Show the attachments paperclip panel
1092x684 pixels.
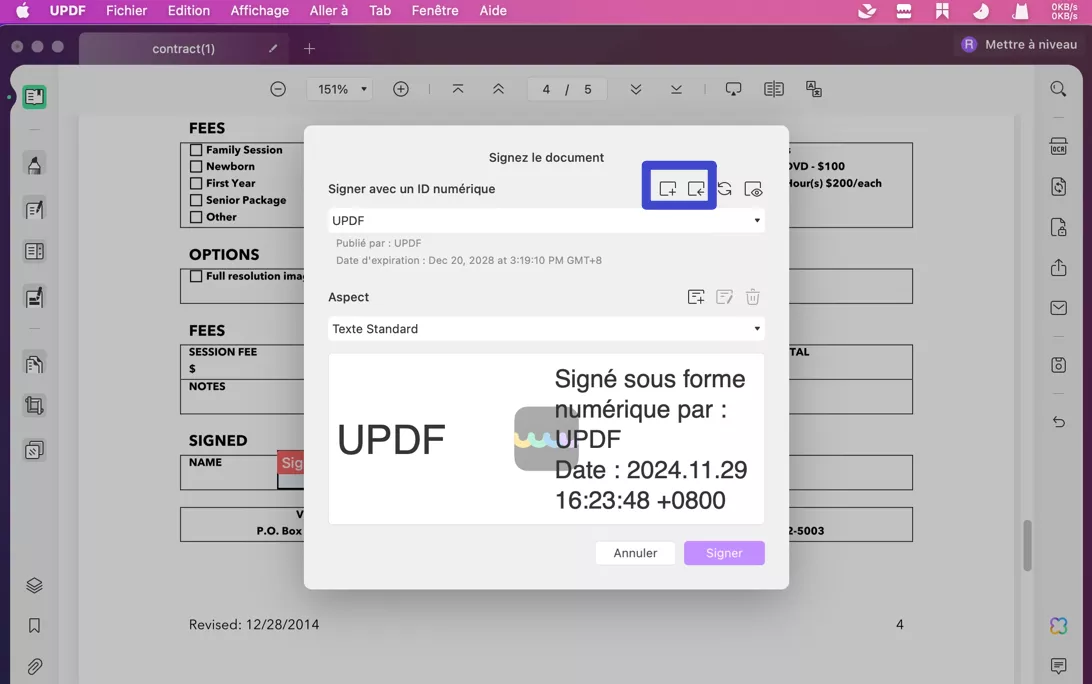34,667
